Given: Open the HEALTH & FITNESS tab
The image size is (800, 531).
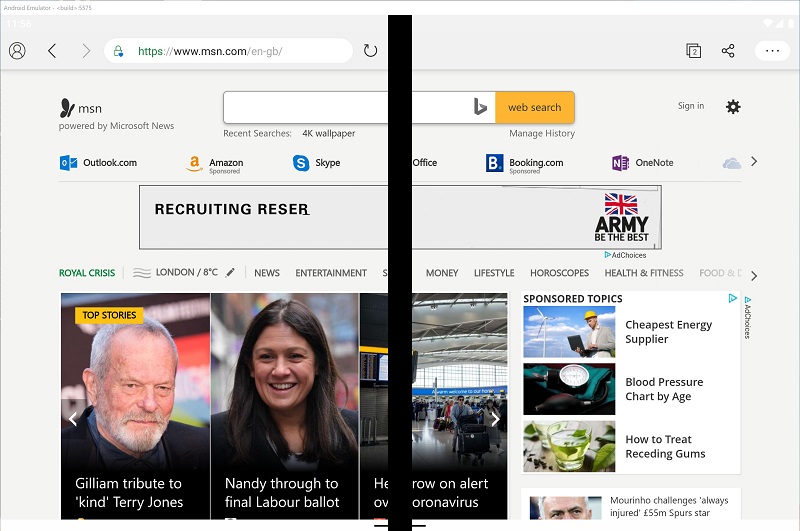Looking at the screenshot, I should (x=644, y=273).
